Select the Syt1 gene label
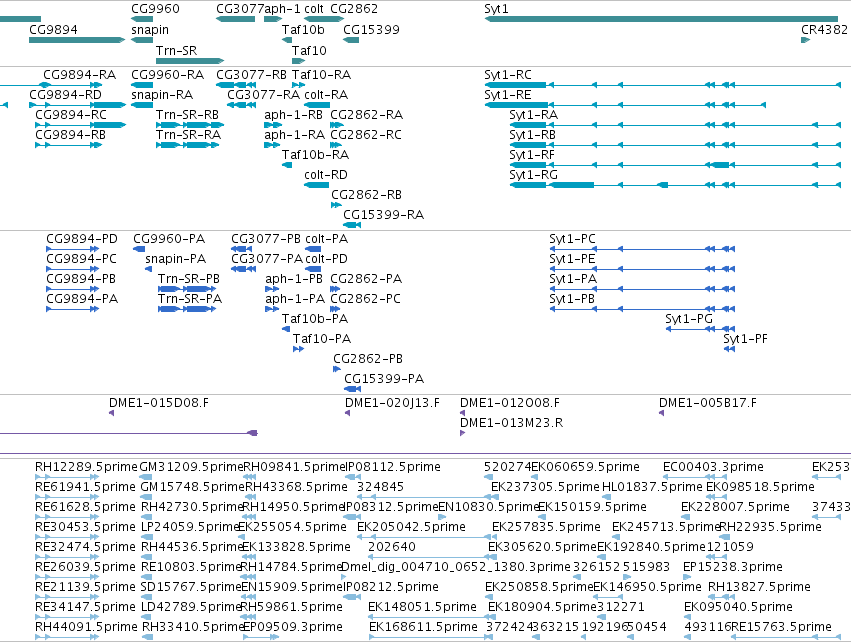The width and height of the screenshot is (851, 642). coord(496,9)
